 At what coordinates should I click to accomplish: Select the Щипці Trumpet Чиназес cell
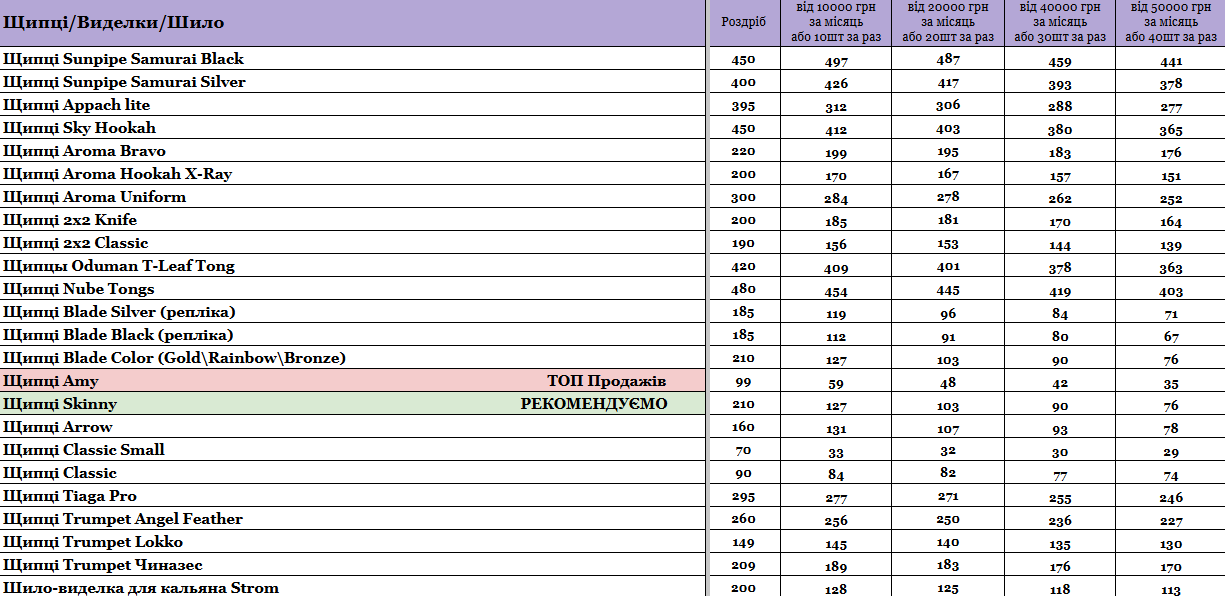coord(353,565)
